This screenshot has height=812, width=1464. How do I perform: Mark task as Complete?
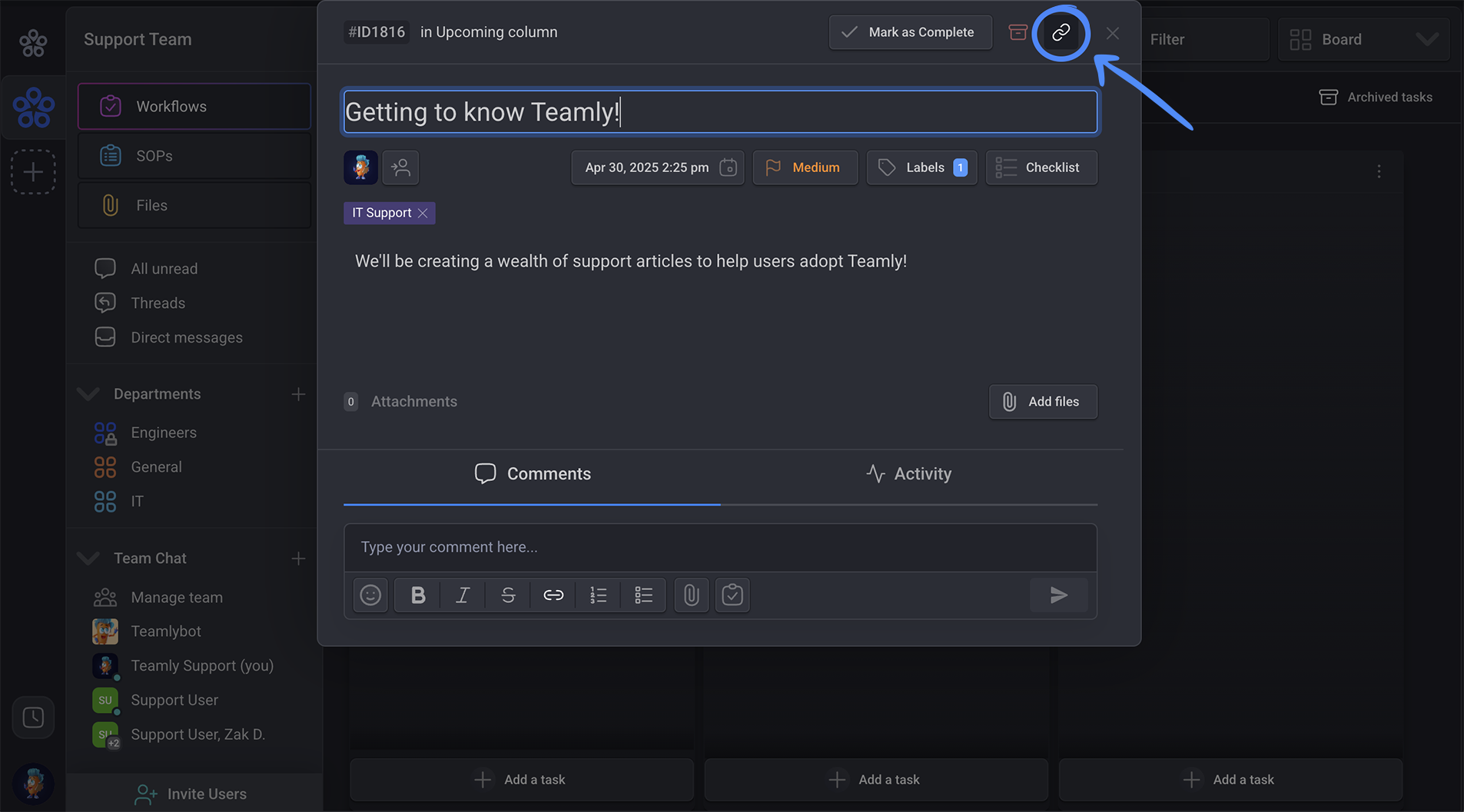pyautogui.click(x=910, y=32)
